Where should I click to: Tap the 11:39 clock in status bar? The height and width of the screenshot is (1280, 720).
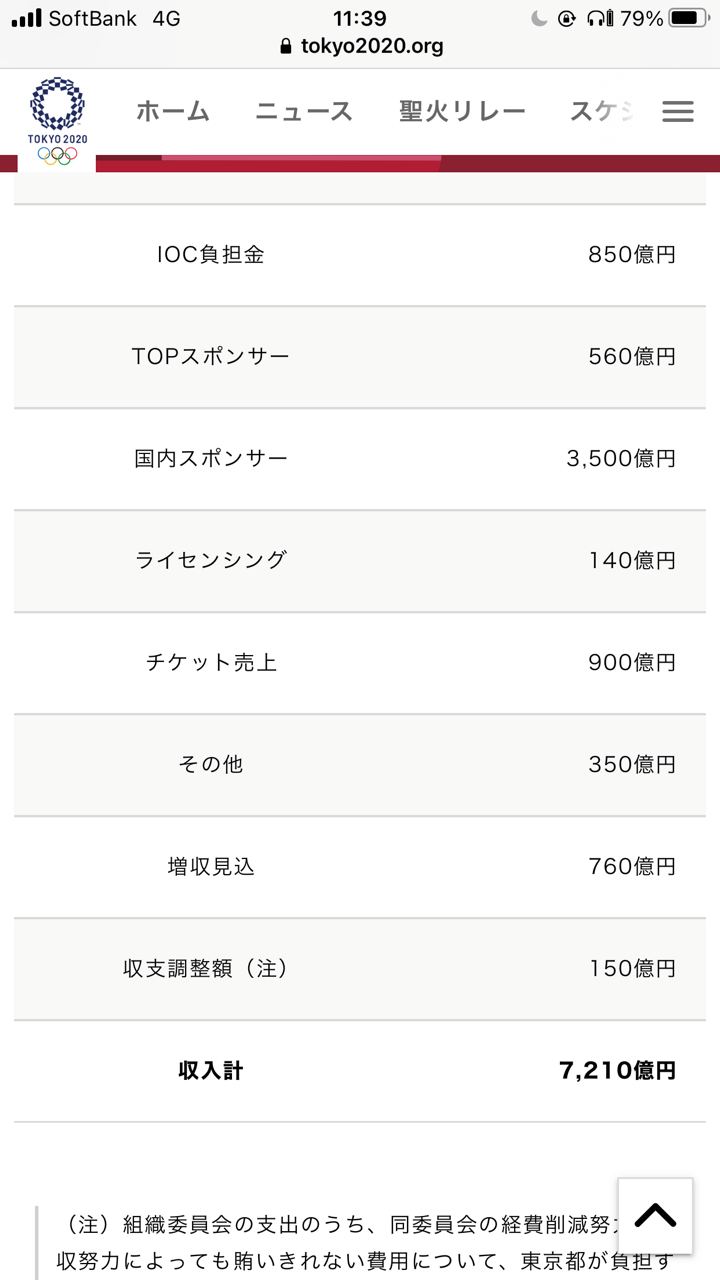[x=359, y=18]
